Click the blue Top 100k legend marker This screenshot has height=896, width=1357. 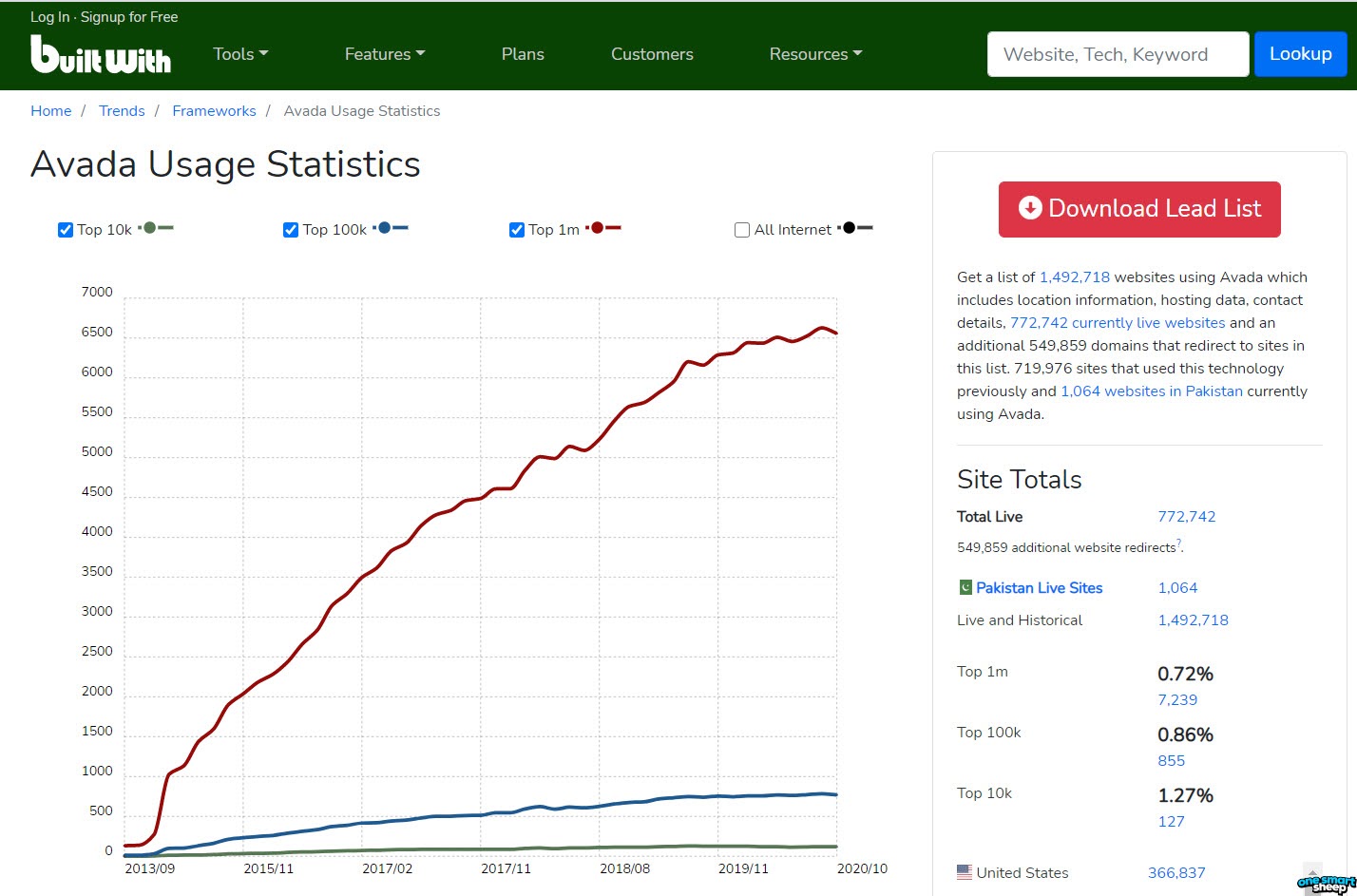(392, 228)
